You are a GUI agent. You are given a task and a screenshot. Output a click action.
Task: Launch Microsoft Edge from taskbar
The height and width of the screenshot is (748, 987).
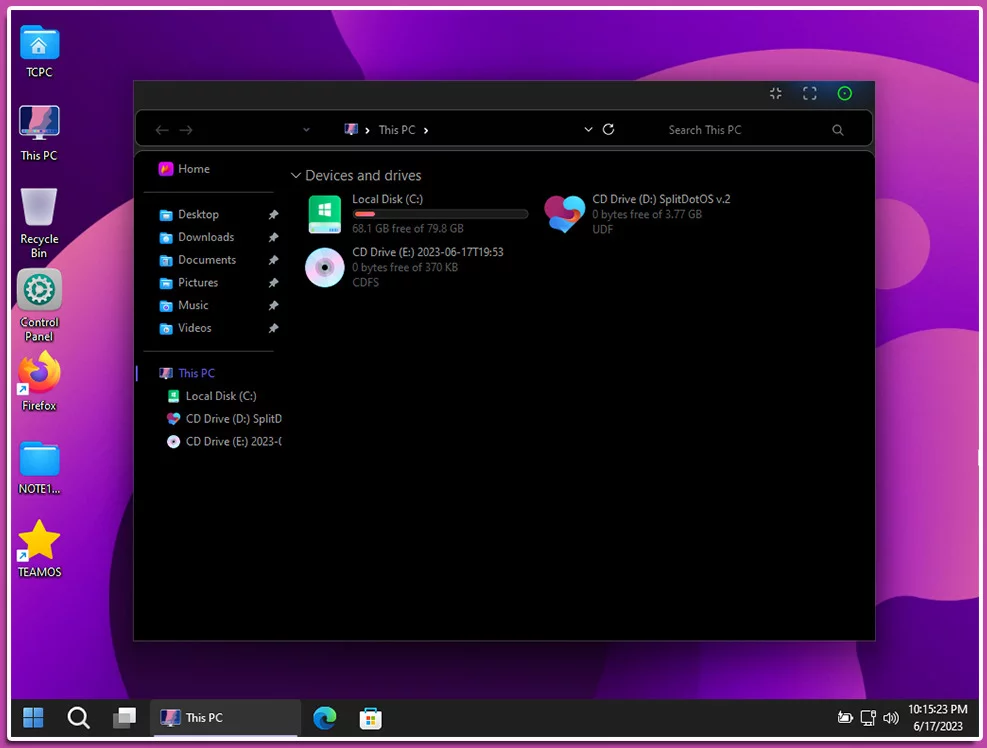click(325, 718)
